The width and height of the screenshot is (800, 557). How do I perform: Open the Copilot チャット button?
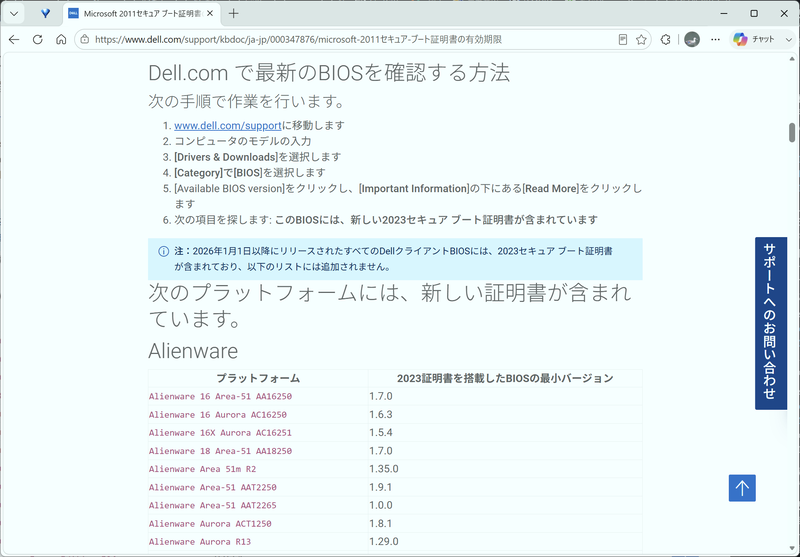(754, 39)
